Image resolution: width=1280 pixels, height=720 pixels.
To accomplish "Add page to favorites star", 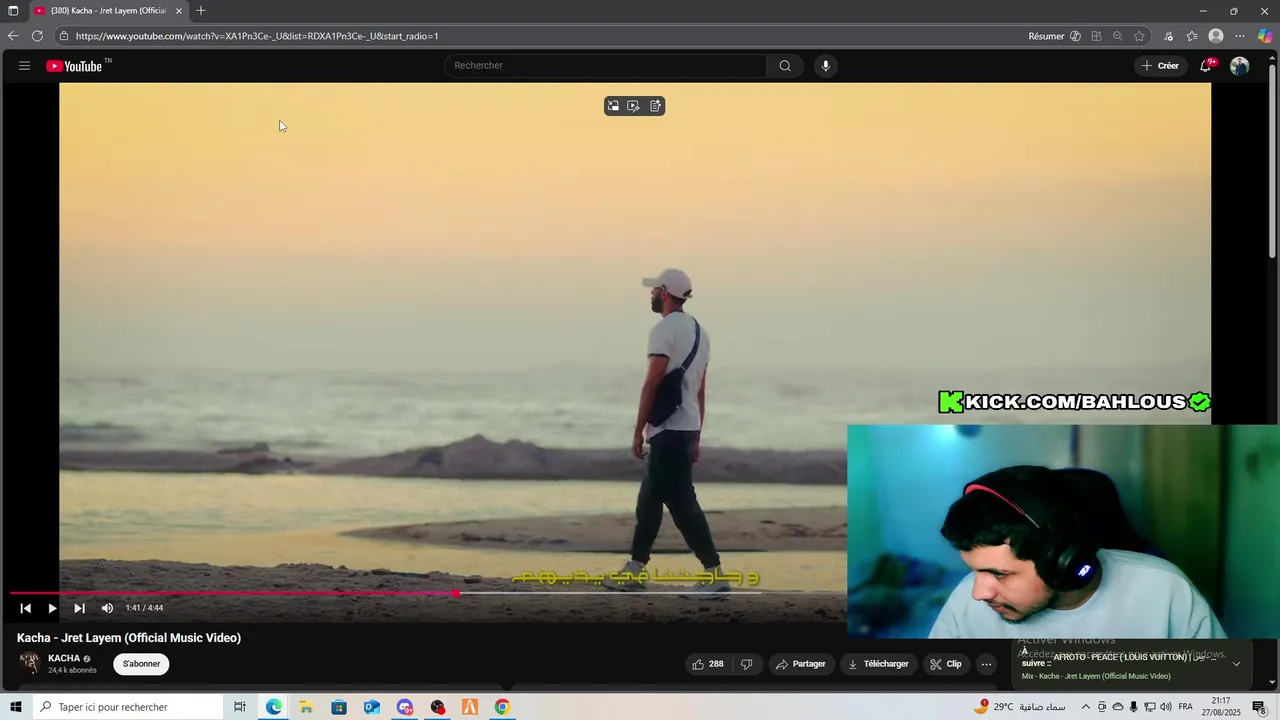I will point(1139,36).
